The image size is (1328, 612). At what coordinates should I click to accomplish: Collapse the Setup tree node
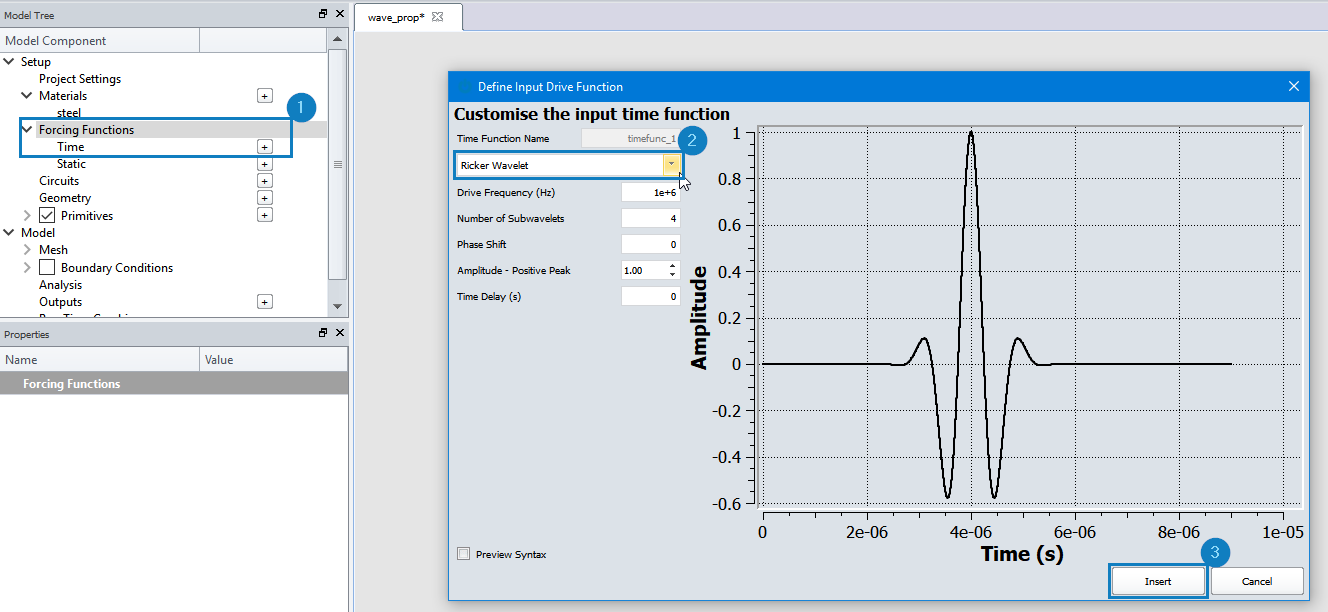point(10,62)
